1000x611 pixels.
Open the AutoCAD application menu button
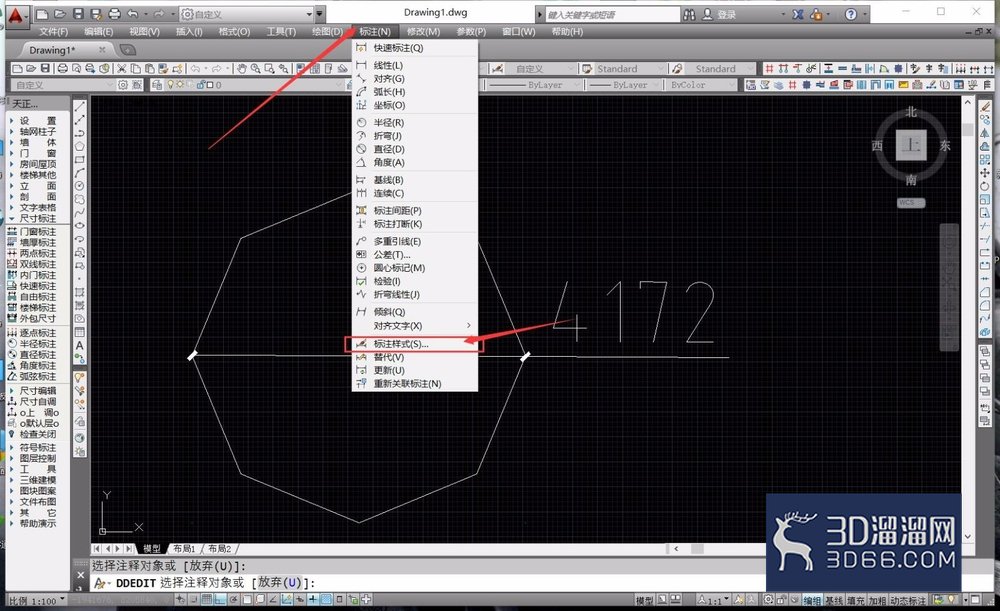(15, 15)
